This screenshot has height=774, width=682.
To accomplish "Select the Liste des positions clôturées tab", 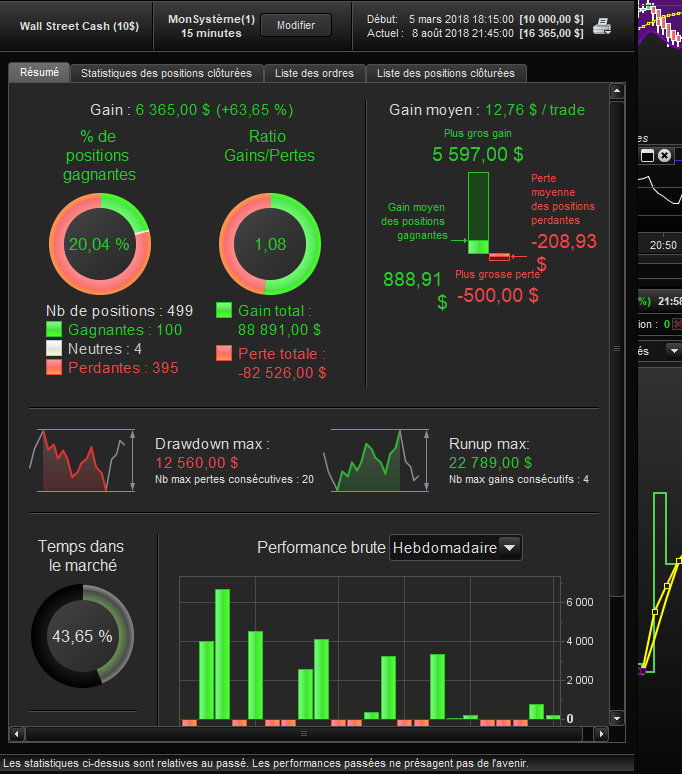I will click(446, 73).
